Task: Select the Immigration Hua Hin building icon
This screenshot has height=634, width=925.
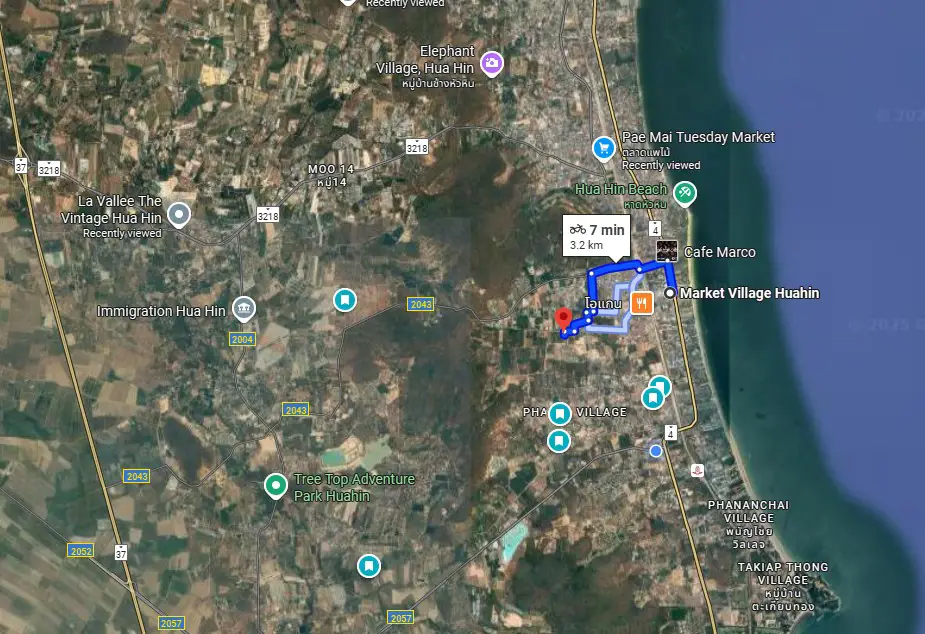Action: pos(243,308)
